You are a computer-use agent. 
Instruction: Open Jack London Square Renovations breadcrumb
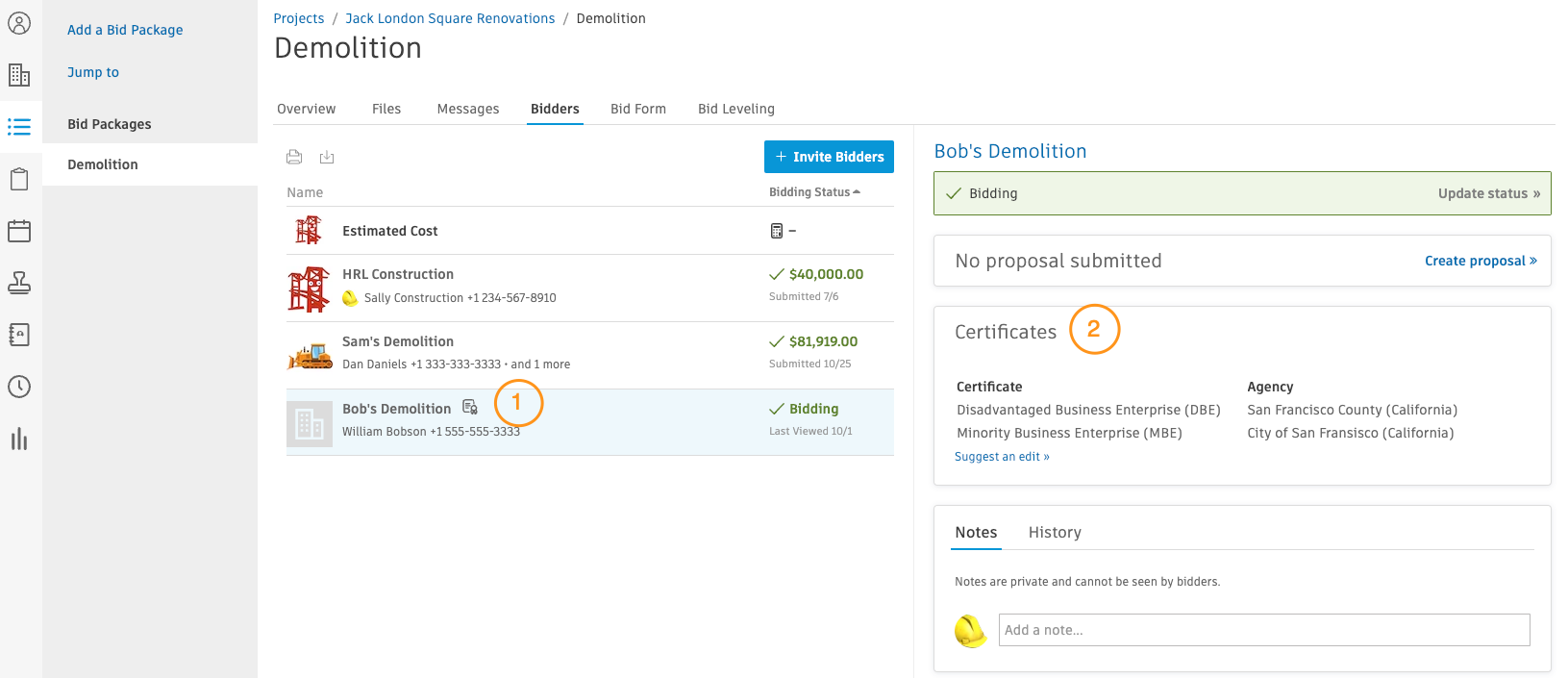coord(450,18)
